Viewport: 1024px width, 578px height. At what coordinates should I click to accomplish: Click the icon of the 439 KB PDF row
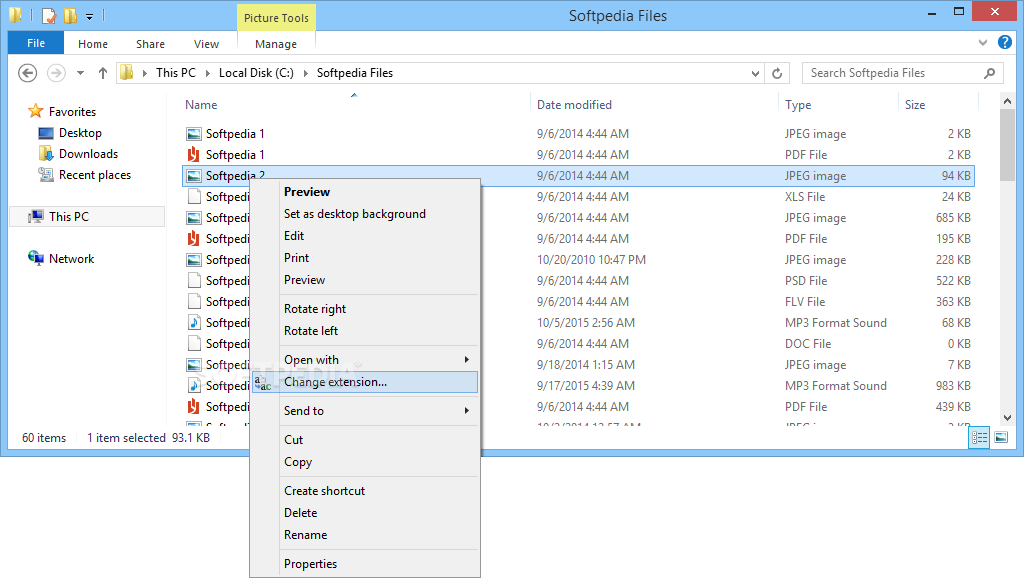(x=194, y=407)
